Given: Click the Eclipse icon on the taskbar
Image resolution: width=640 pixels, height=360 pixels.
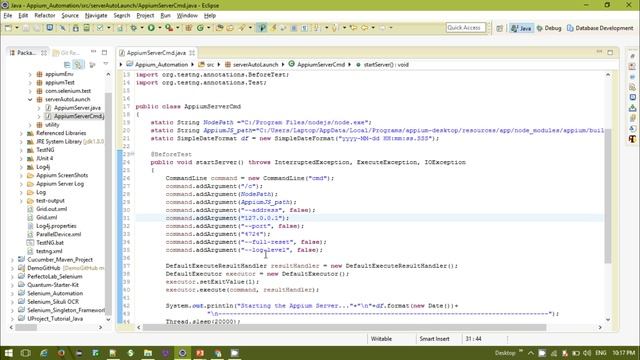Looking at the screenshot, I should 182,353.
